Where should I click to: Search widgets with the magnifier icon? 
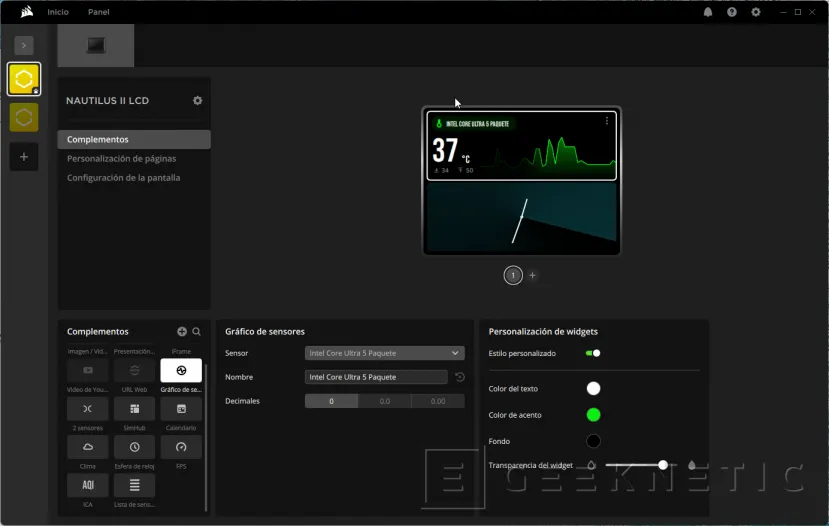[x=196, y=331]
